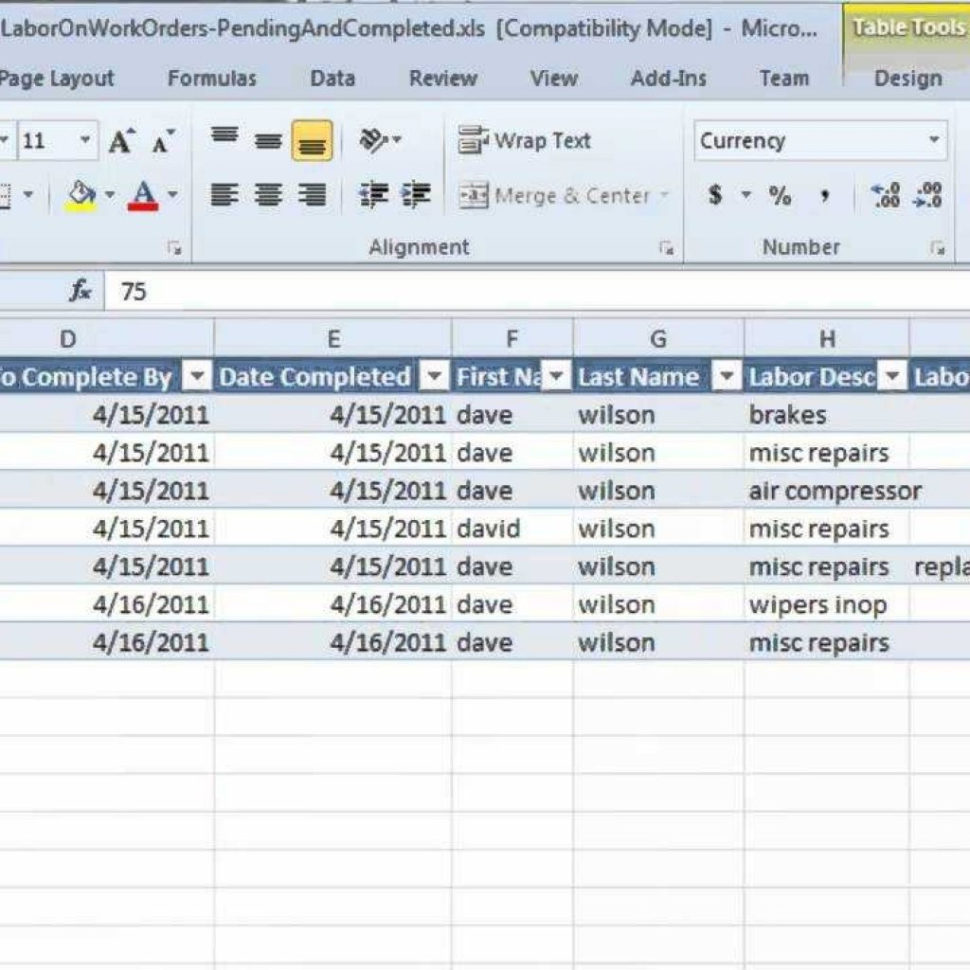Select the Increase Font Size icon
Viewport: 970px width, 970px height.
121,138
